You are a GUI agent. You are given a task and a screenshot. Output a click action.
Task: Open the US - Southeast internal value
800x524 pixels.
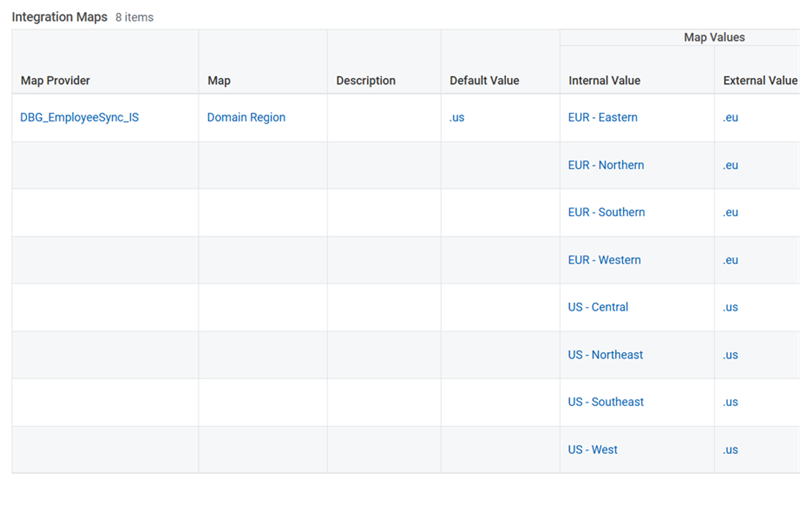click(x=606, y=402)
